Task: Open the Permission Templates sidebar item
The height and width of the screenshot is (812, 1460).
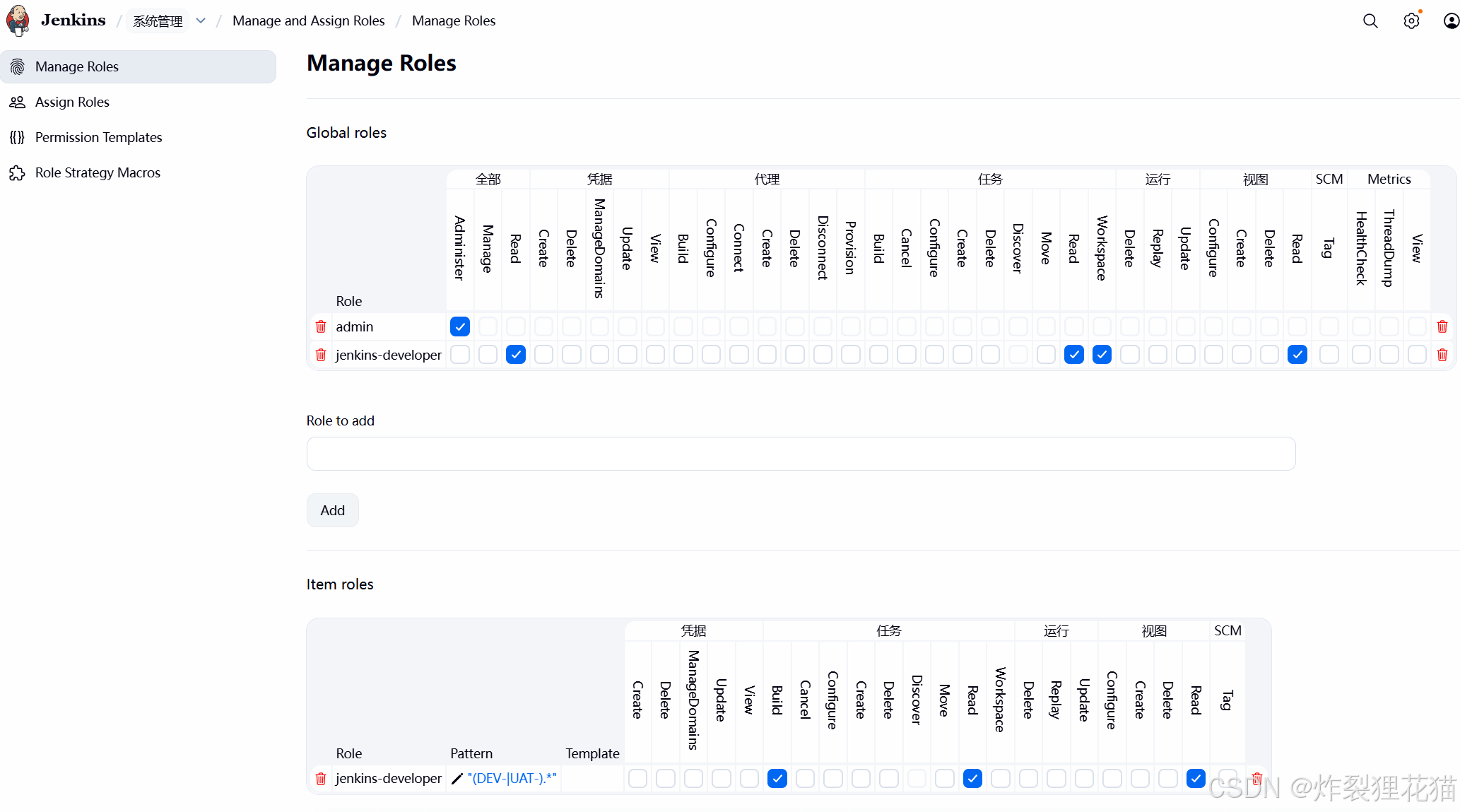Action: click(98, 137)
